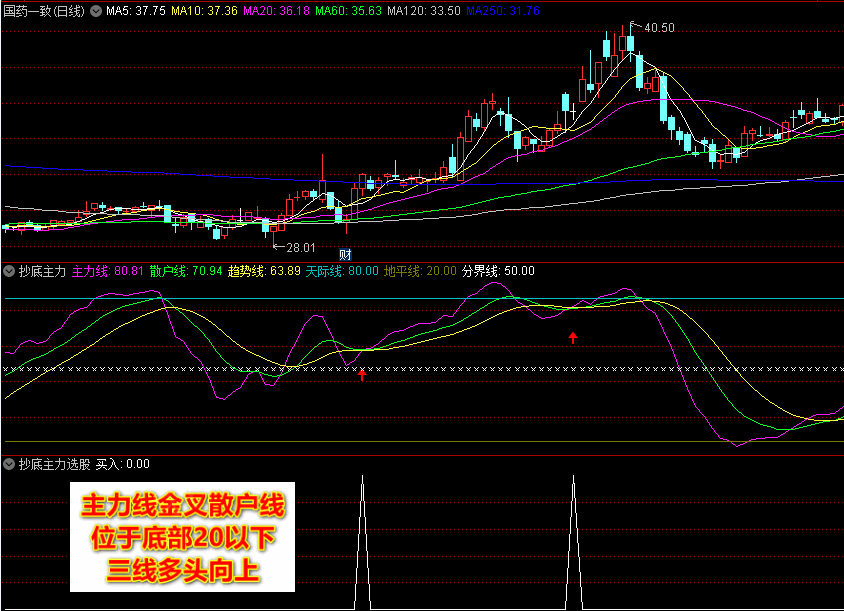Screen dimensions: 844x611
Task: Open the 抄底主力 indicator dropdown arrow
Action: coord(9,271)
